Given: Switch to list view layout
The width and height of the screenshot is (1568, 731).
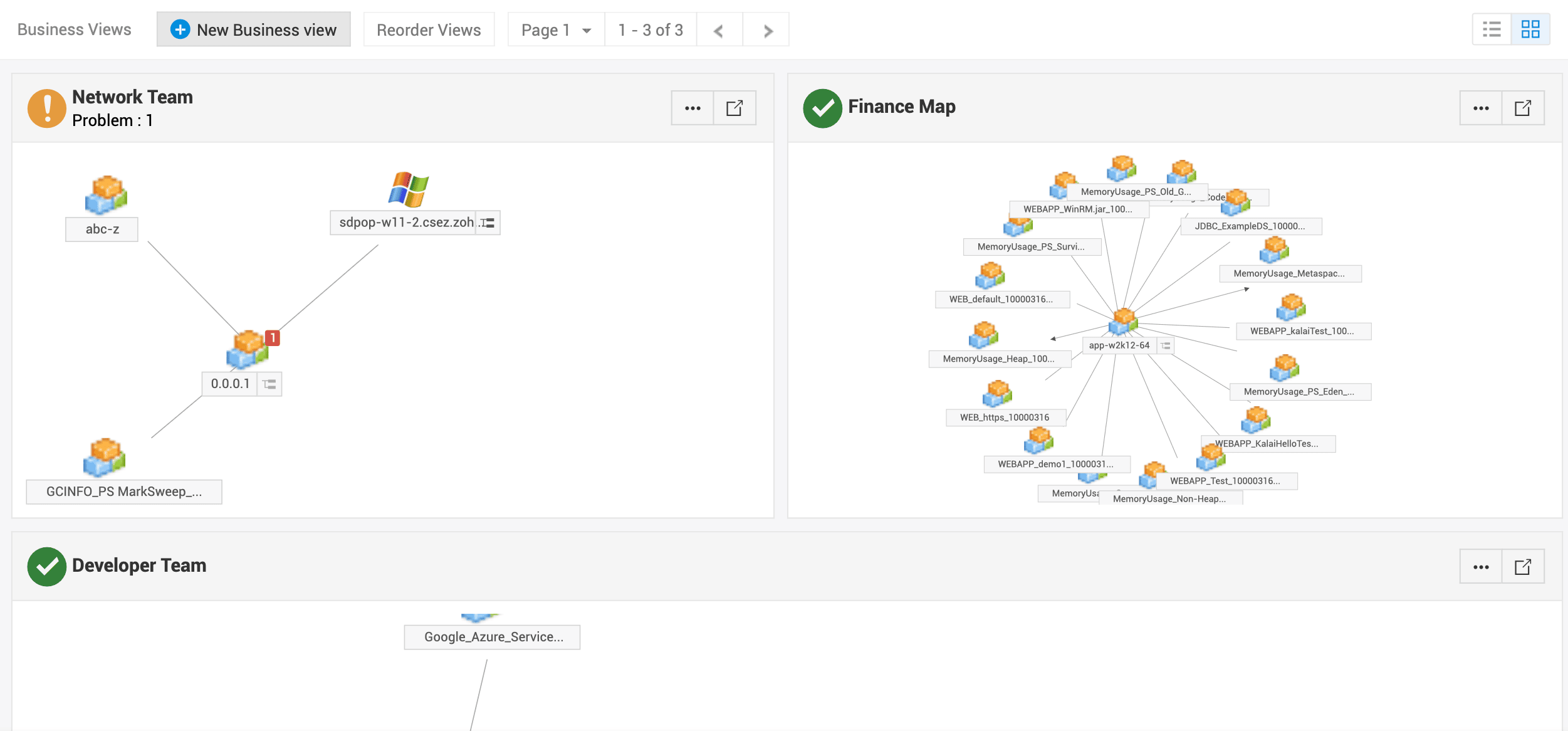Looking at the screenshot, I should pos(1492,29).
